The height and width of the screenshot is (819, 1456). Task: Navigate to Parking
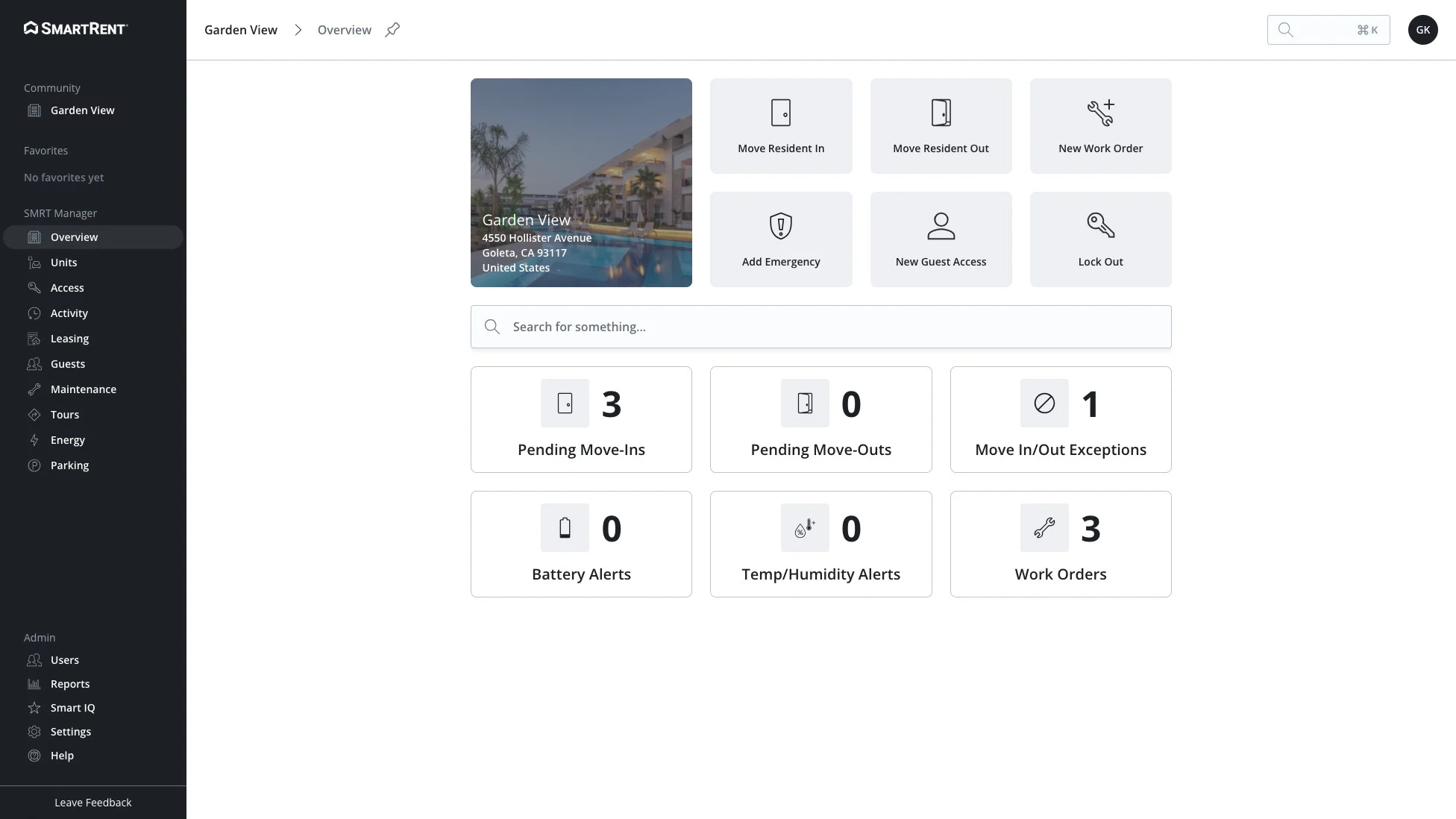tap(93, 465)
